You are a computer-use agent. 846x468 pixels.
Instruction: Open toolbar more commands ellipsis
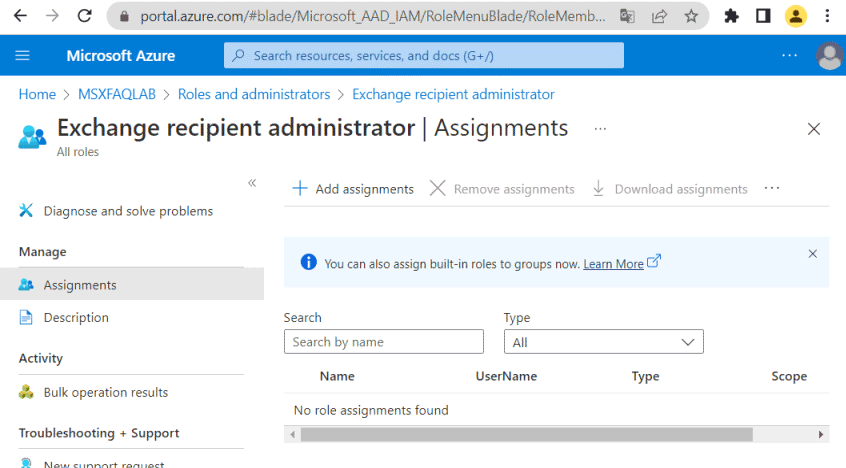(772, 188)
